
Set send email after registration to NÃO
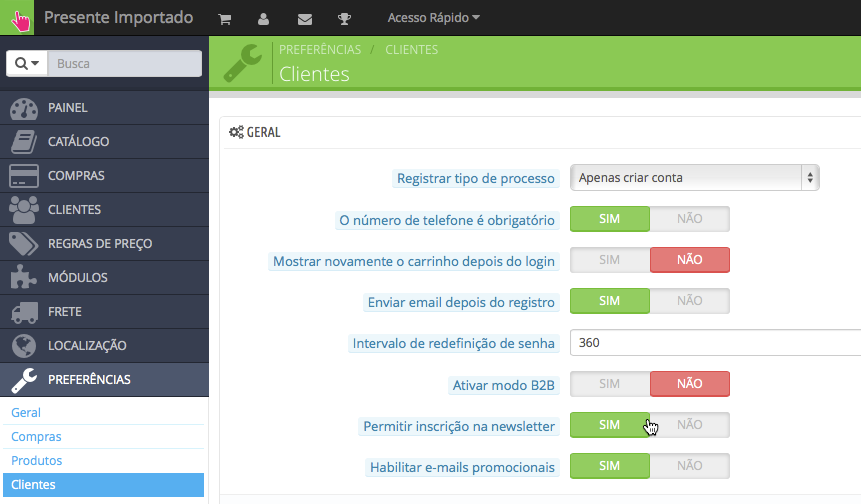coord(690,301)
